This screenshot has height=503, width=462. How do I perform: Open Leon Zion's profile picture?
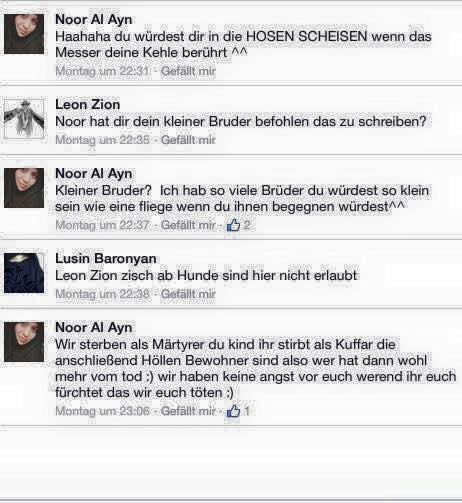click(x=24, y=118)
